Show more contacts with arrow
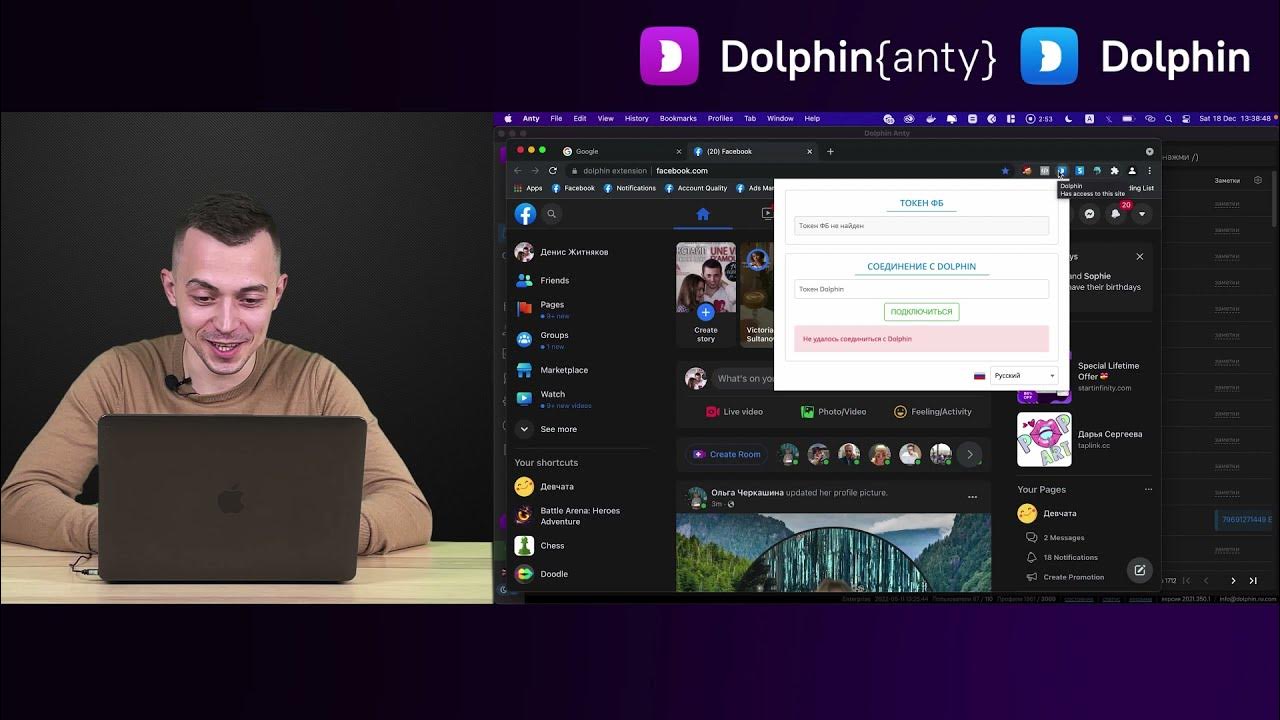This screenshot has width=1280, height=720. [969, 455]
